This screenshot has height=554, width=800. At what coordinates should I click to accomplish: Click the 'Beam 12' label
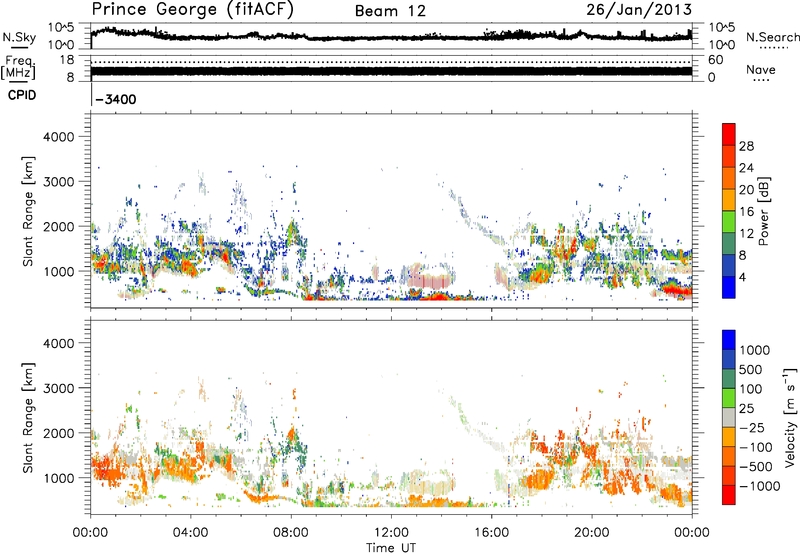pyautogui.click(x=390, y=11)
